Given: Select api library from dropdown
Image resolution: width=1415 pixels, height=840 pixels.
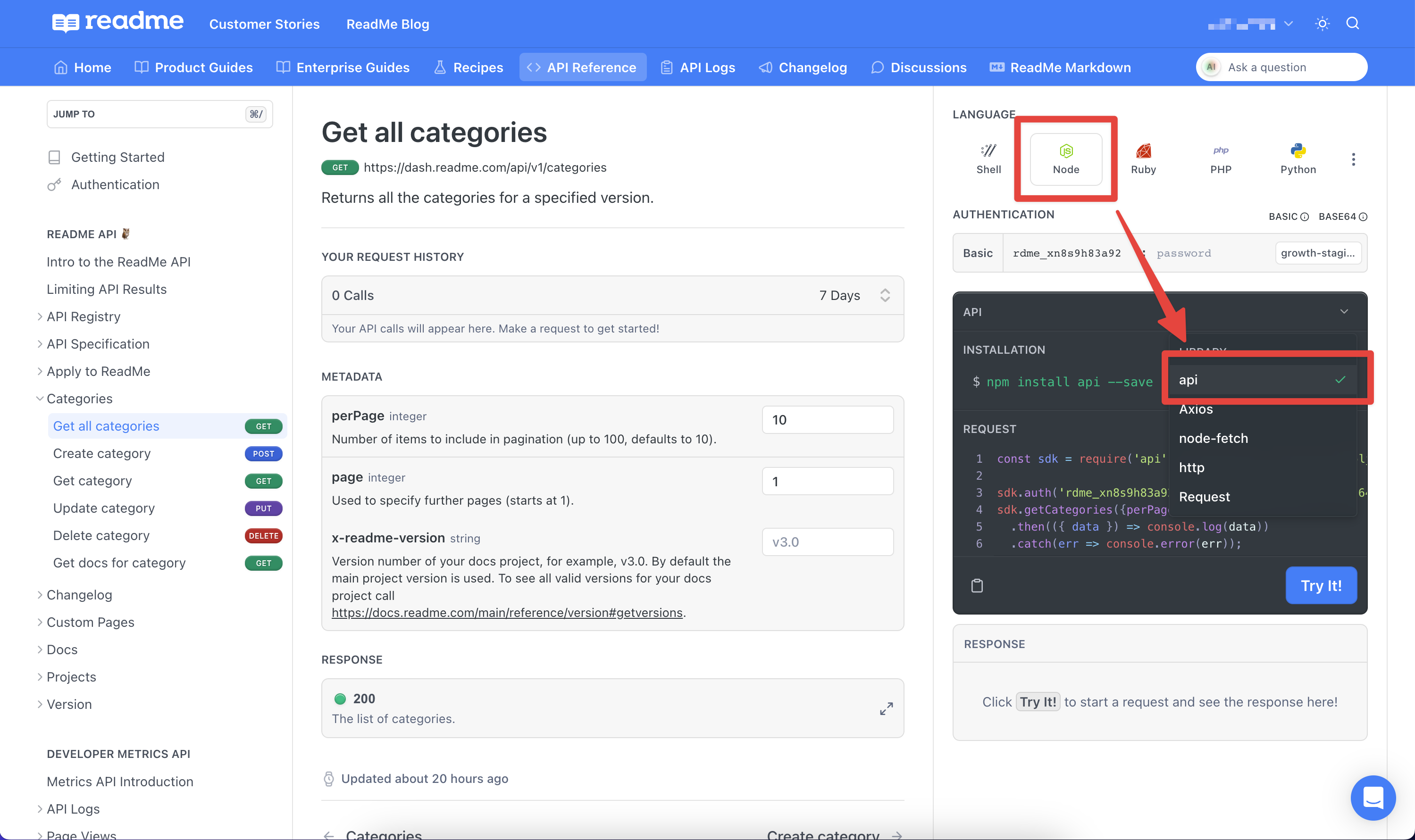Looking at the screenshot, I should click(1263, 379).
